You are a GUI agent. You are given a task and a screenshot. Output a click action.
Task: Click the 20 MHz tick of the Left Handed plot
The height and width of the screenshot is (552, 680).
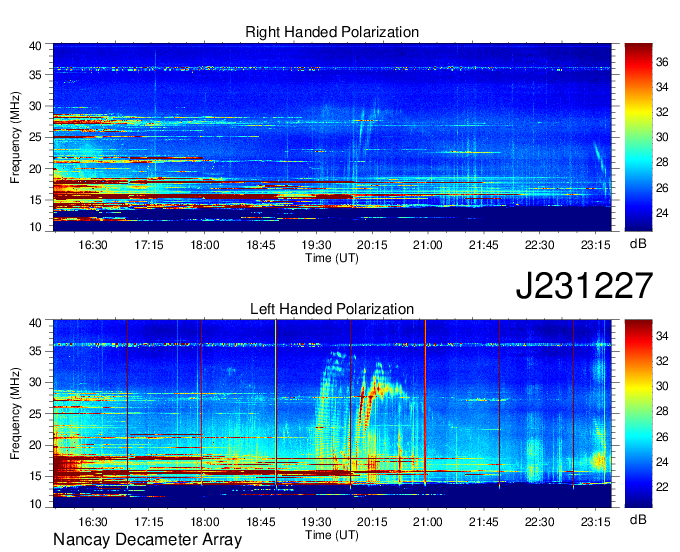click(36, 445)
